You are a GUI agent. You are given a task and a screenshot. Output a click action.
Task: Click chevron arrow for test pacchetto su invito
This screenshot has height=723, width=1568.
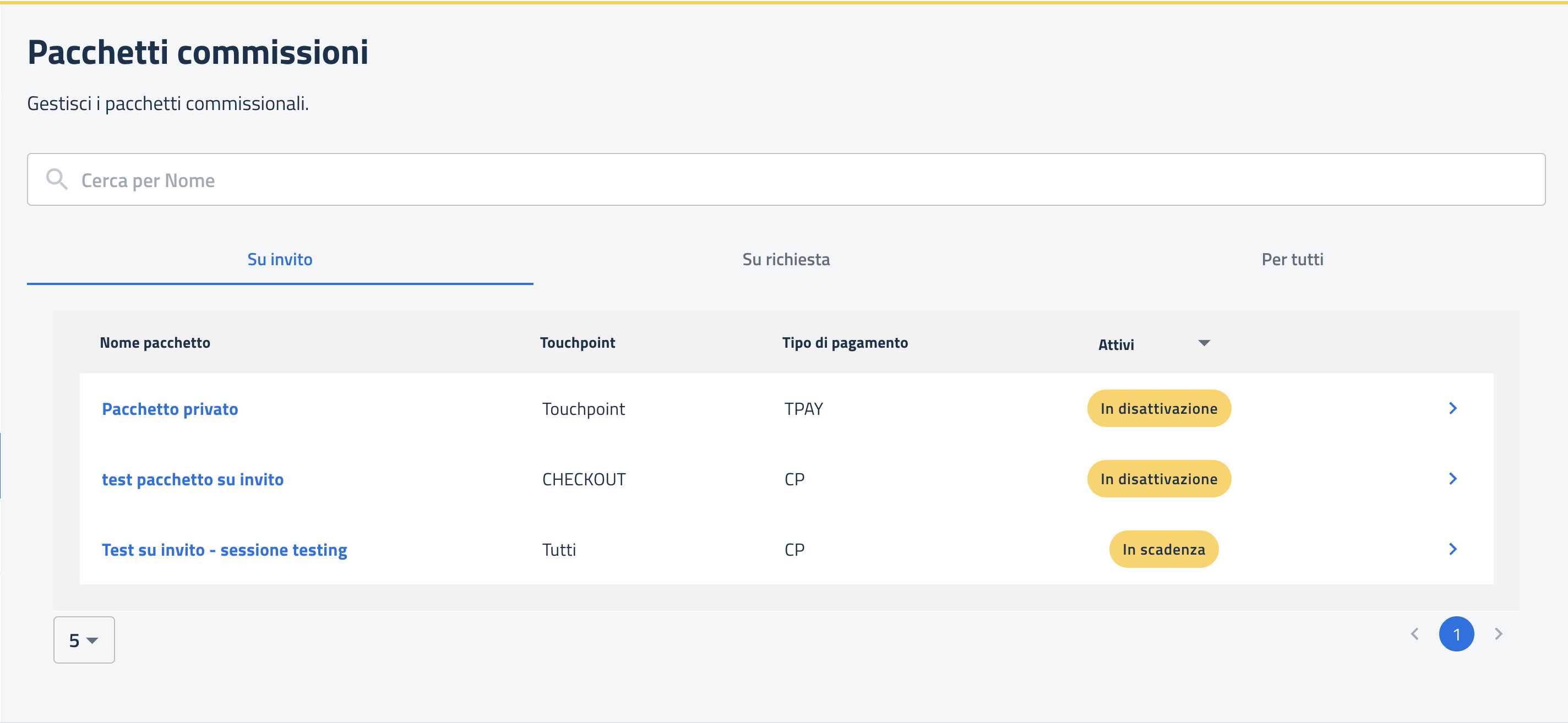click(1452, 479)
